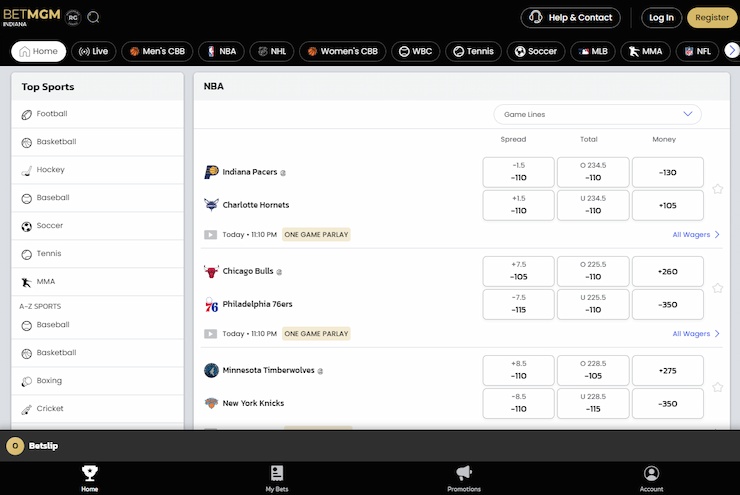
Task: Open Account in bottom navigation
Action: [x=651, y=478]
